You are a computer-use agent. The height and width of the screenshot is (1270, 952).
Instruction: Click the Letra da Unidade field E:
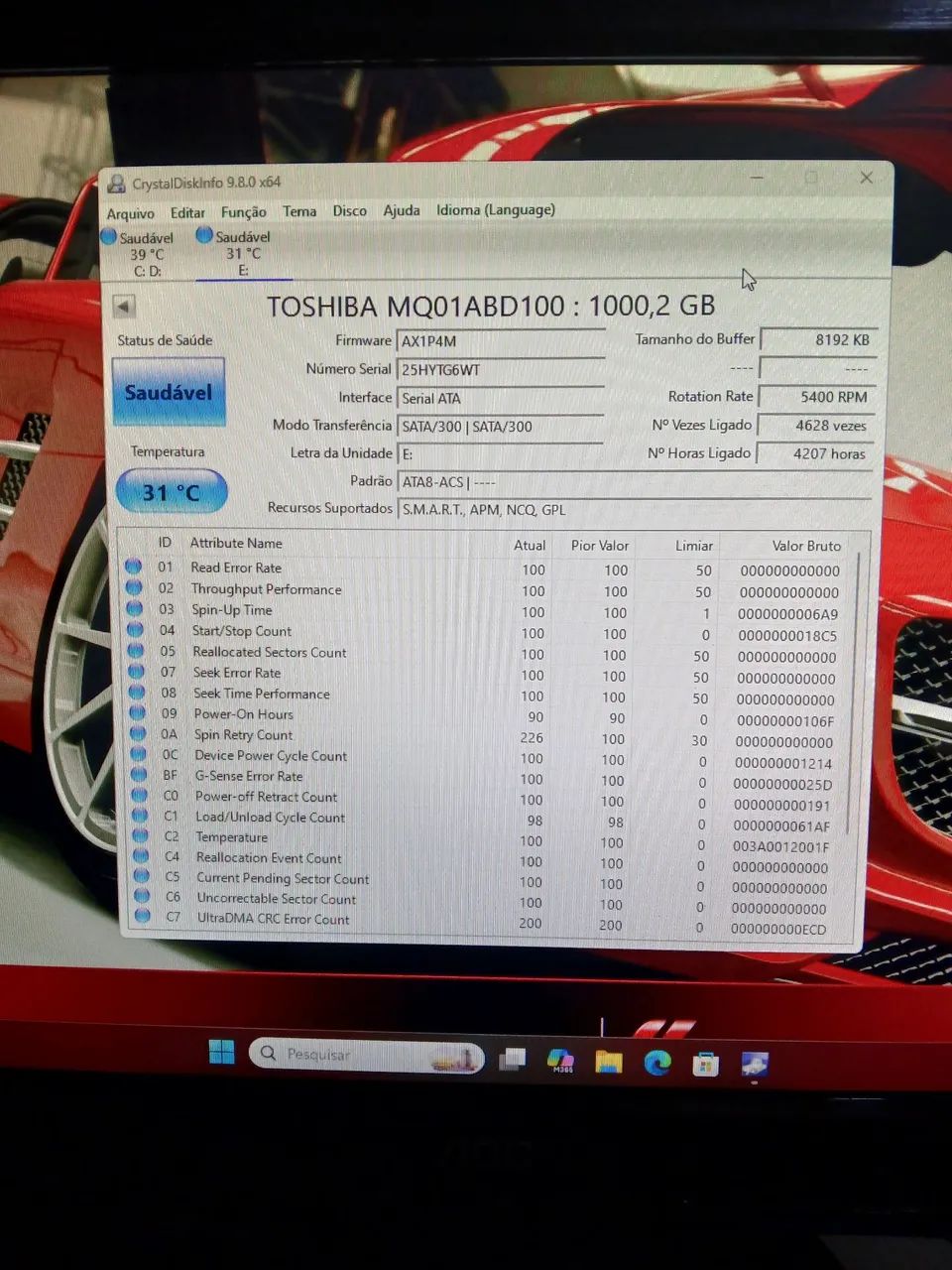pos(500,453)
